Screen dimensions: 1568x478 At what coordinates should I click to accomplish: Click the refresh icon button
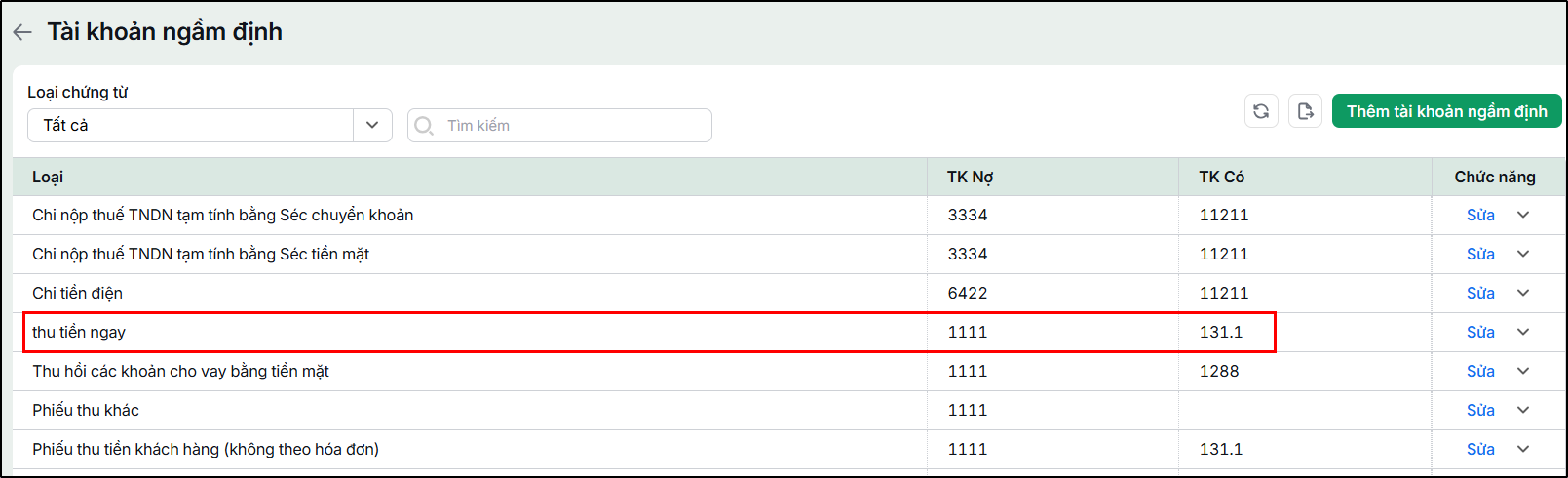(1261, 111)
